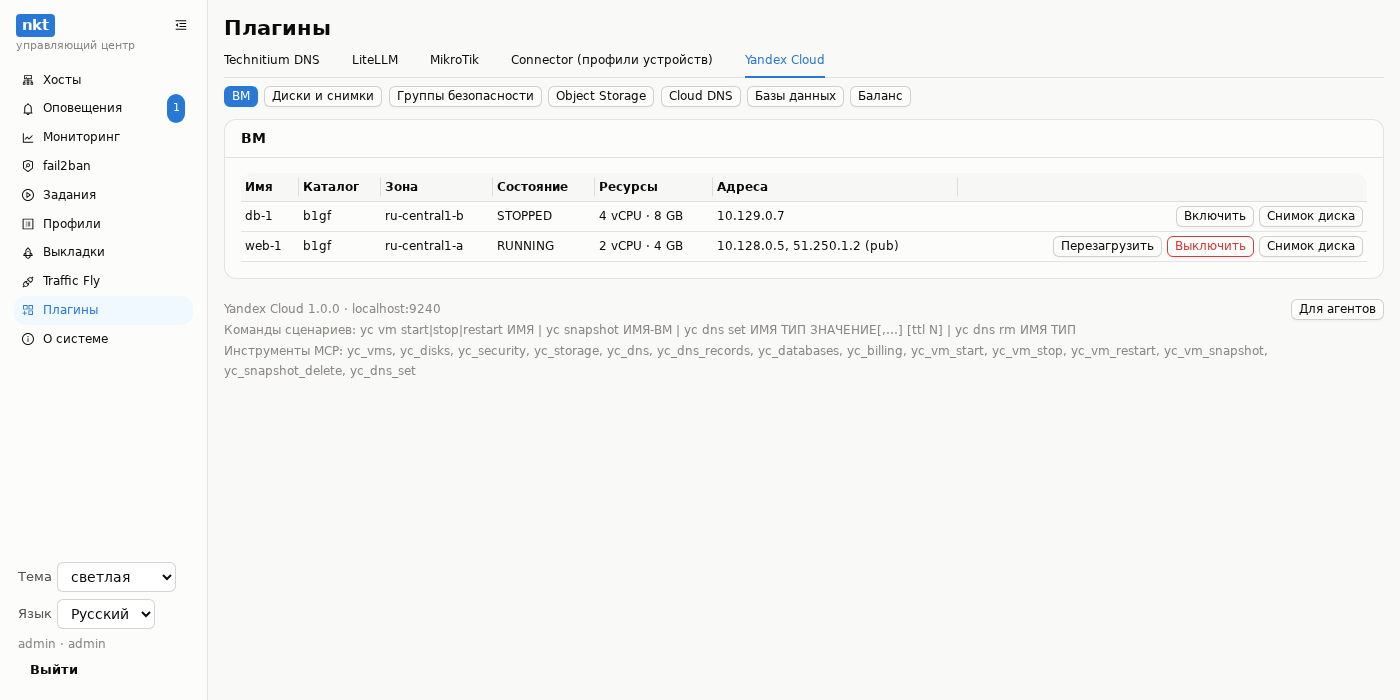Image resolution: width=1400 pixels, height=700 pixels.
Task: Open Задания in the sidebar
Action: (x=103, y=195)
